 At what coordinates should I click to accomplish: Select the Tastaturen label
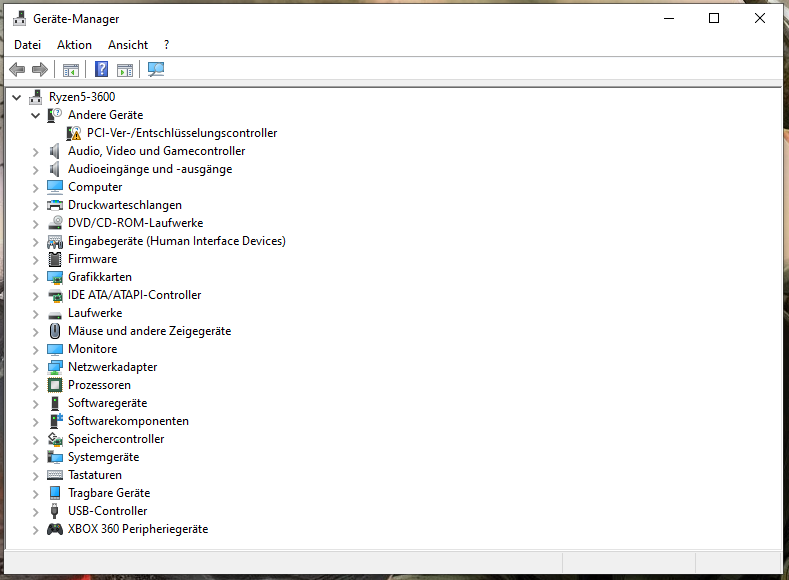click(x=95, y=475)
